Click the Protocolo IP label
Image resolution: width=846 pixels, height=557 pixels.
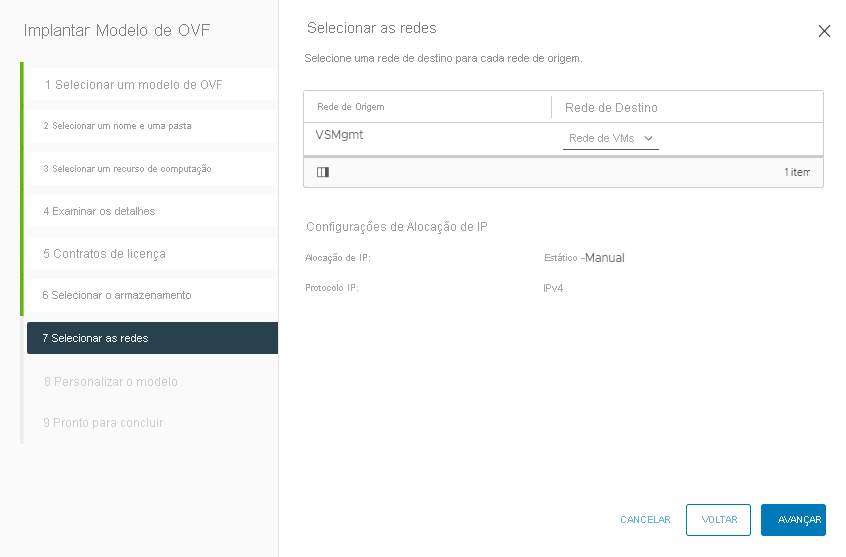click(x=332, y=288)
